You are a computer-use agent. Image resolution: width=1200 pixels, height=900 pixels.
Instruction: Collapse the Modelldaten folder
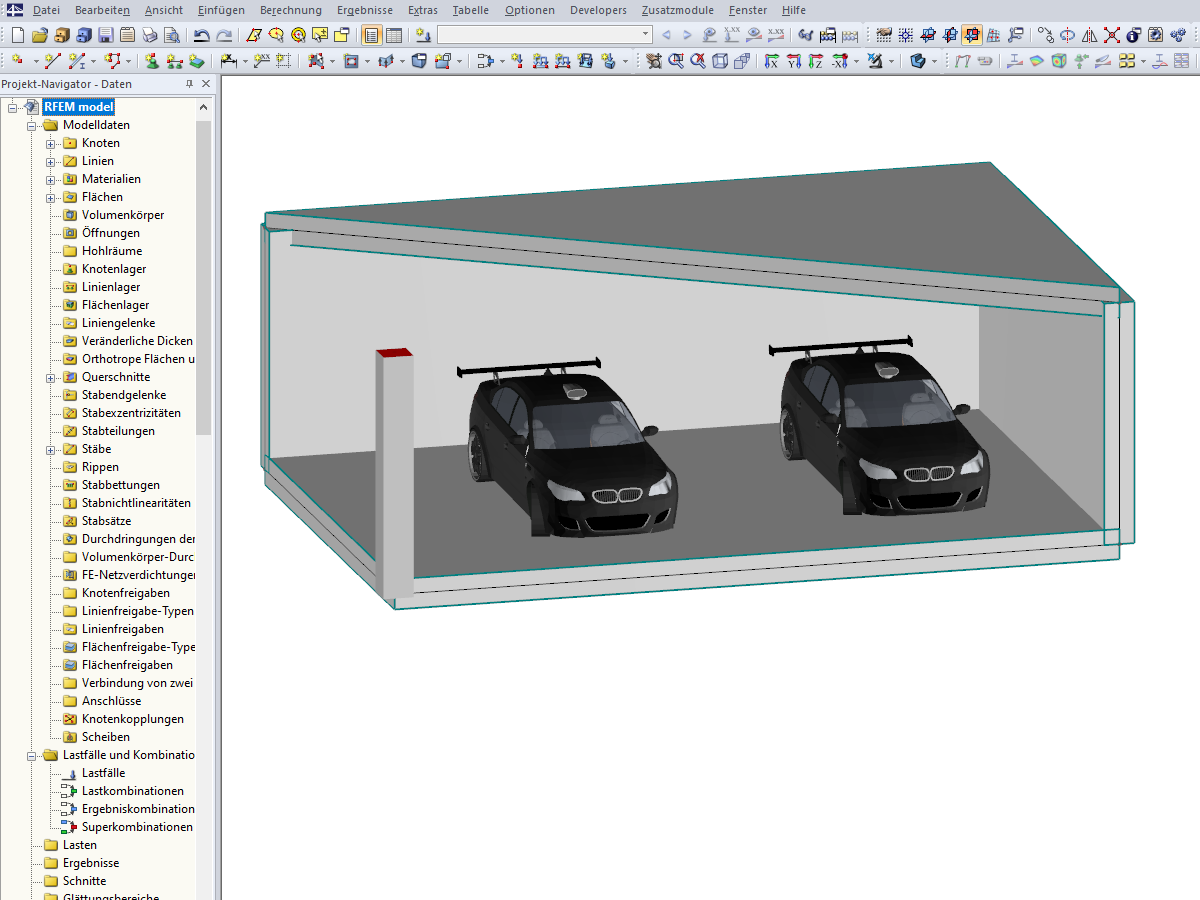pos(31,125)
